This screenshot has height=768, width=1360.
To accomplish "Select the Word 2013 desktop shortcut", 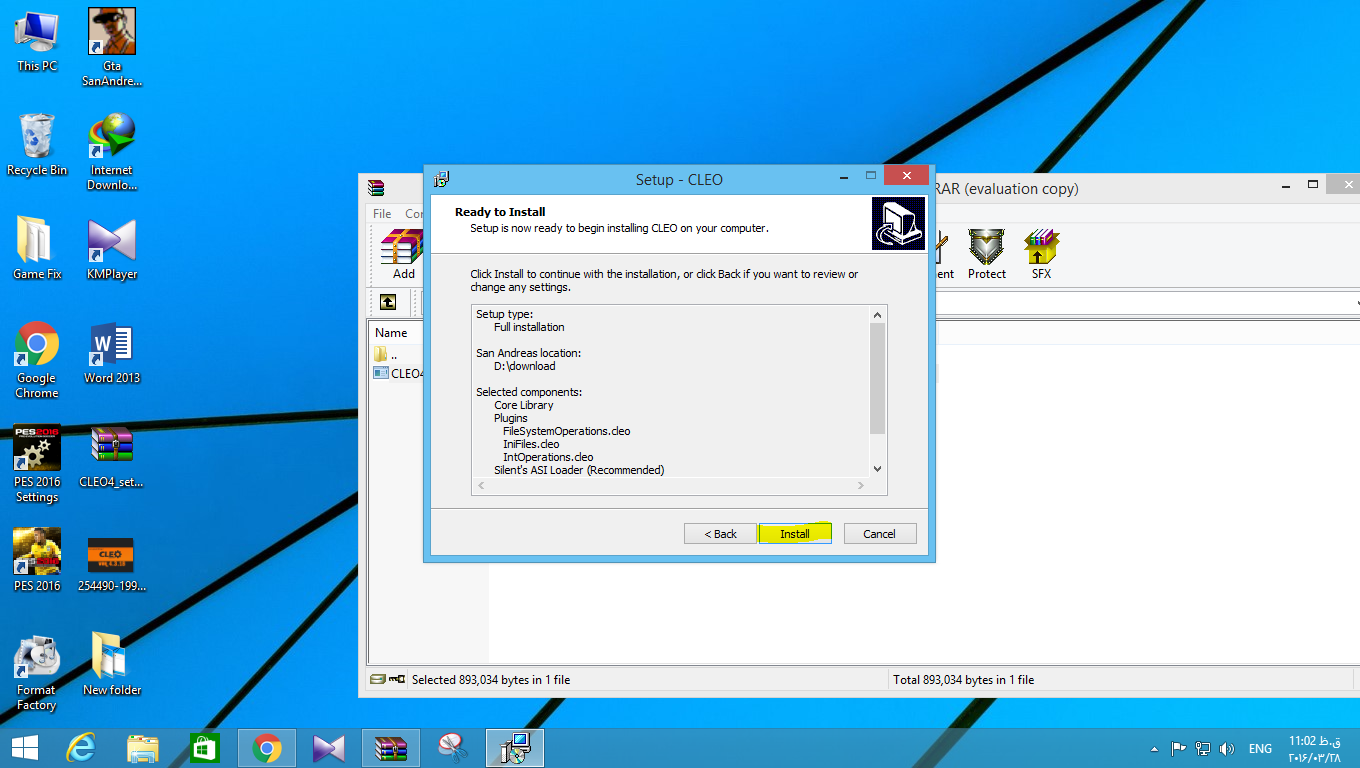I will (112, 352).
